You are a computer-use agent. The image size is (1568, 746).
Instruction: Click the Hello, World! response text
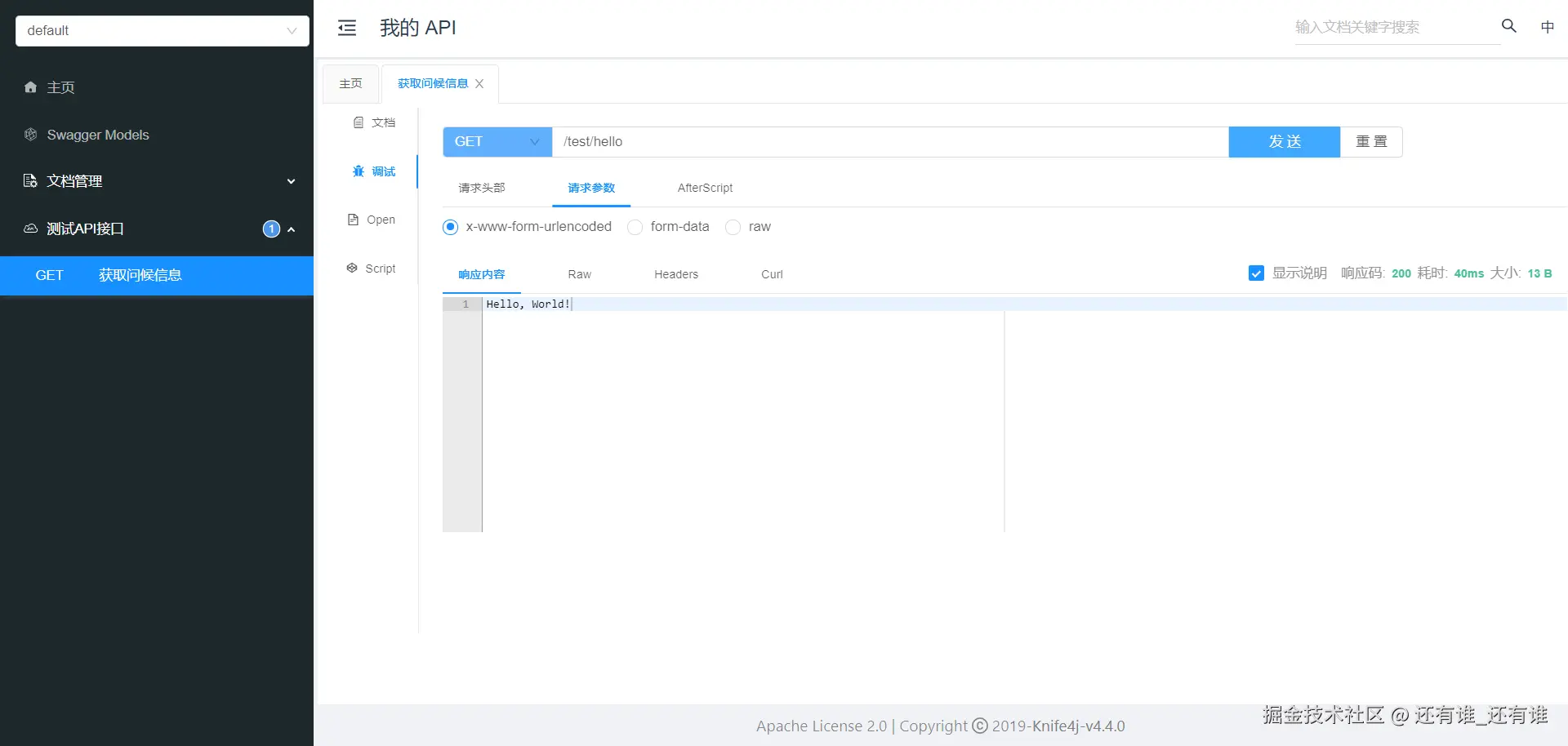pos(528,304)
